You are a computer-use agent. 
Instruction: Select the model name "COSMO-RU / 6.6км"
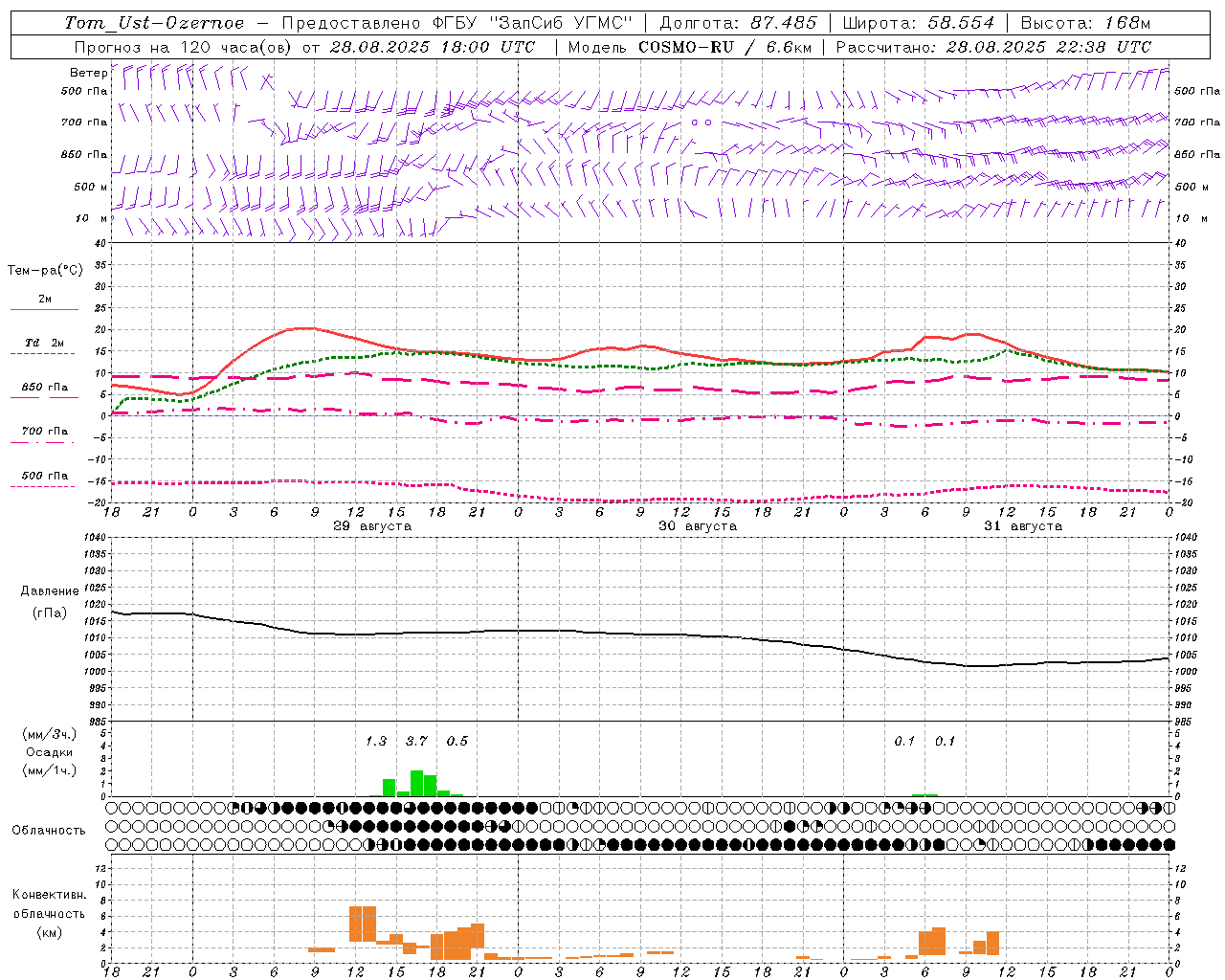point(724,47)
